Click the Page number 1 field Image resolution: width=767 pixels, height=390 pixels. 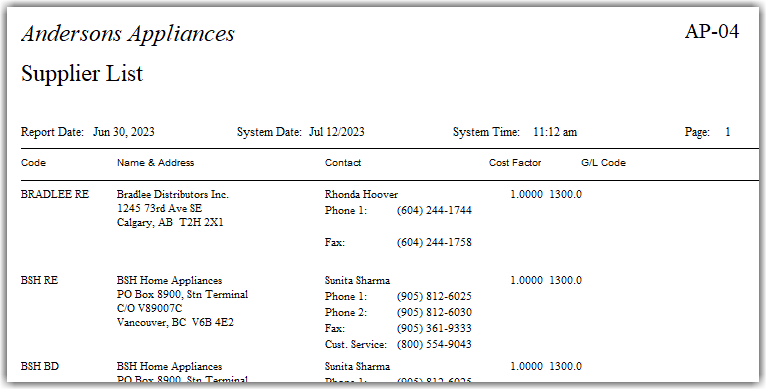(x=728, y=132)
